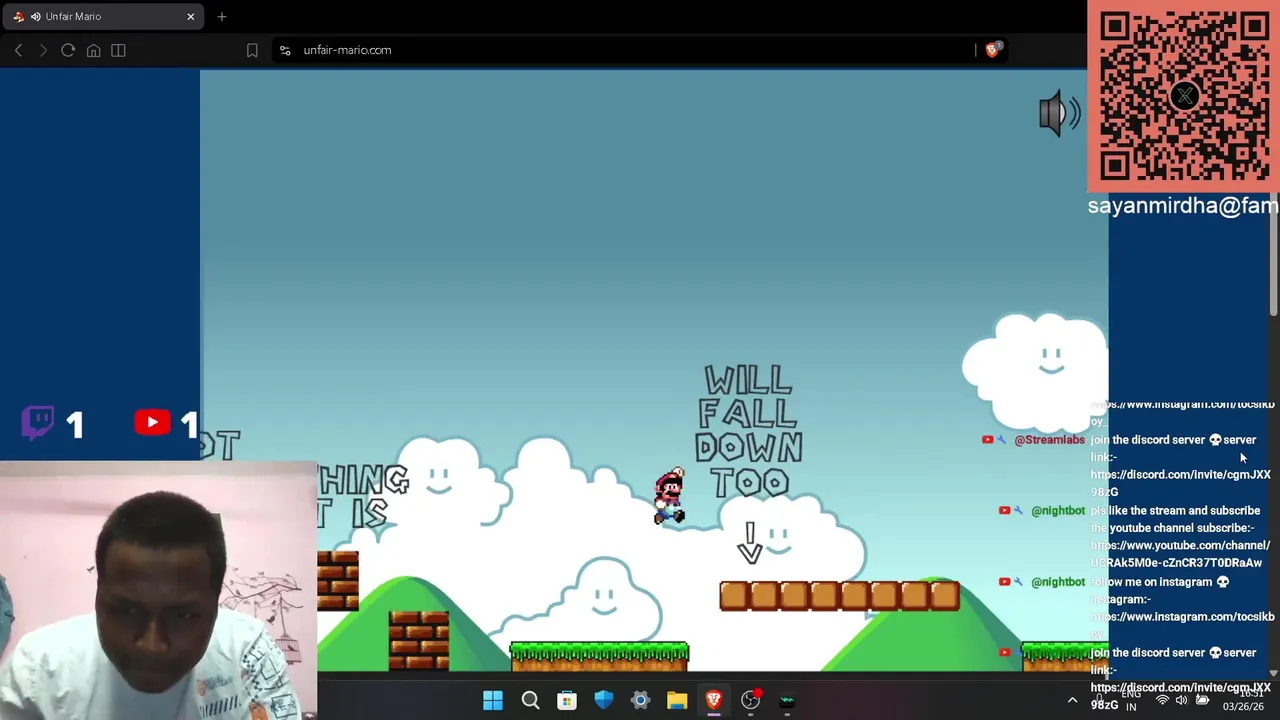The image size is (1280, 720).
Task: Reload the Unfair Mario page
Action: (x=68, y=50)
